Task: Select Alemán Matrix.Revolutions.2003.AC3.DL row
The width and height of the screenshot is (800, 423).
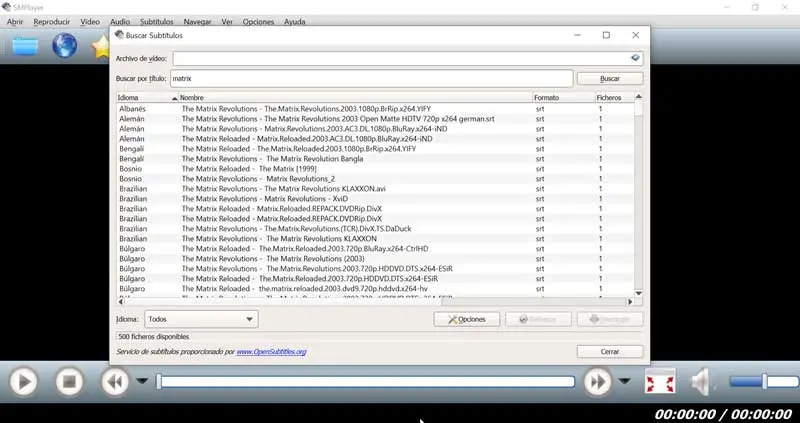Action: [x=375, y=129]
